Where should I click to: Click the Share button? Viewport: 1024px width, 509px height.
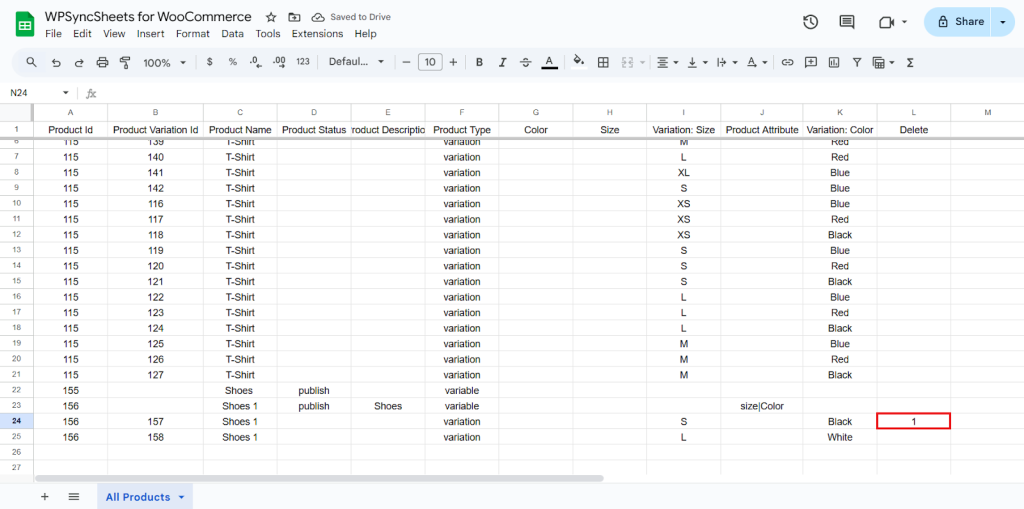[x=958, y=22]
